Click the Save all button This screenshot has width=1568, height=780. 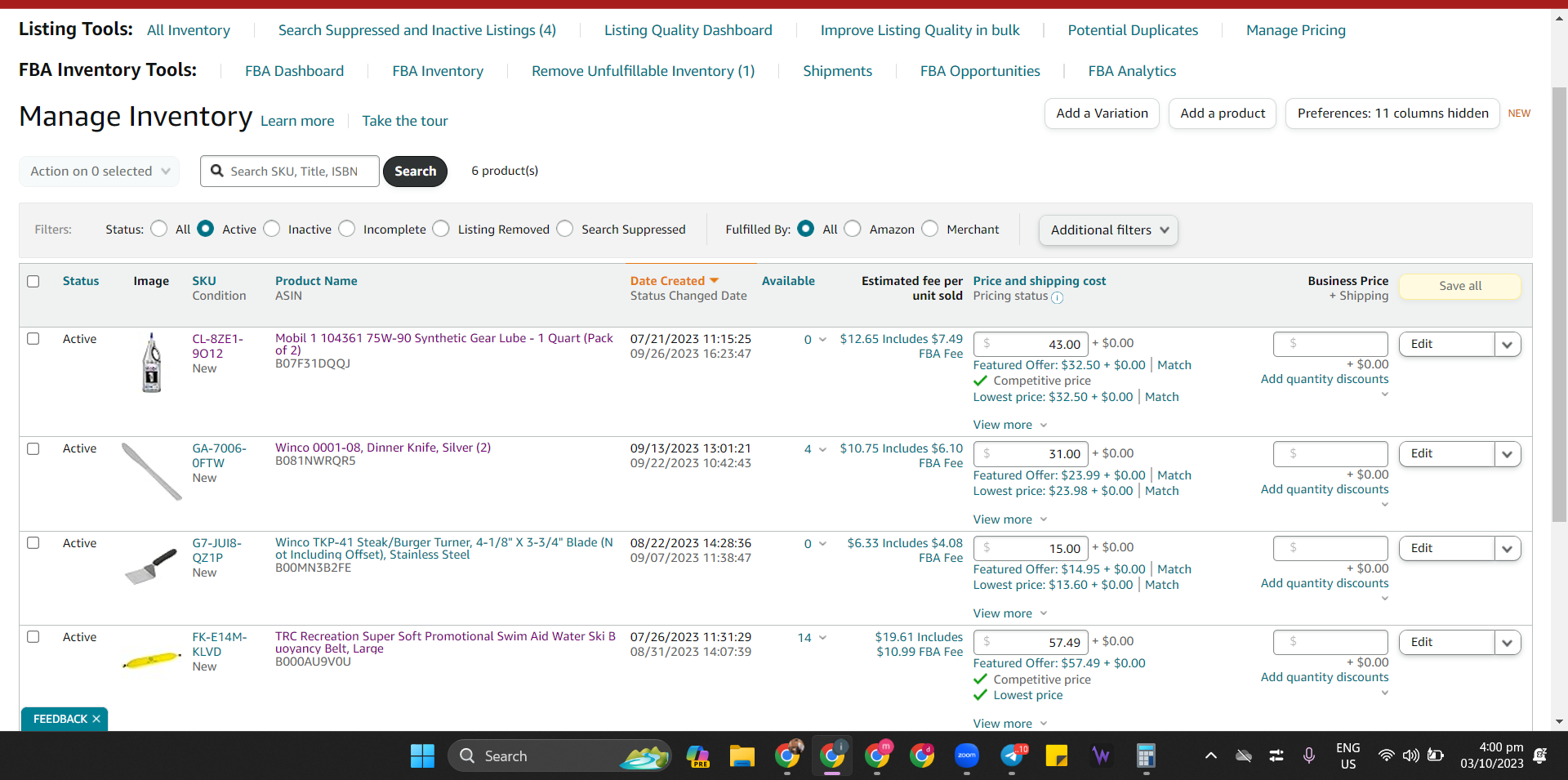tap(1460, 286)
